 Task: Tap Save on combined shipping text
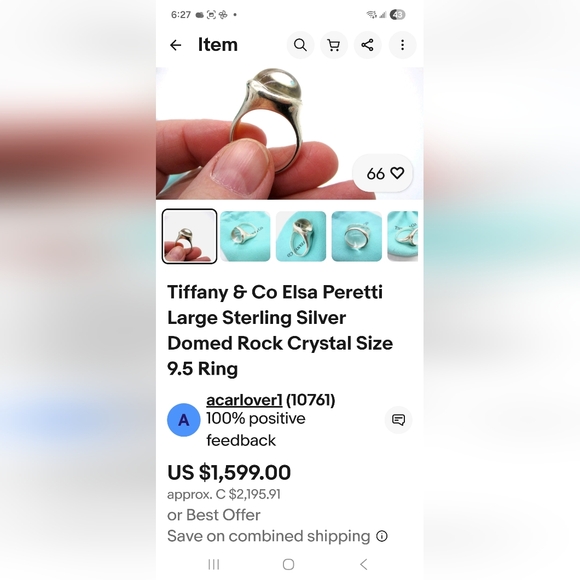(x=269, y=536)
